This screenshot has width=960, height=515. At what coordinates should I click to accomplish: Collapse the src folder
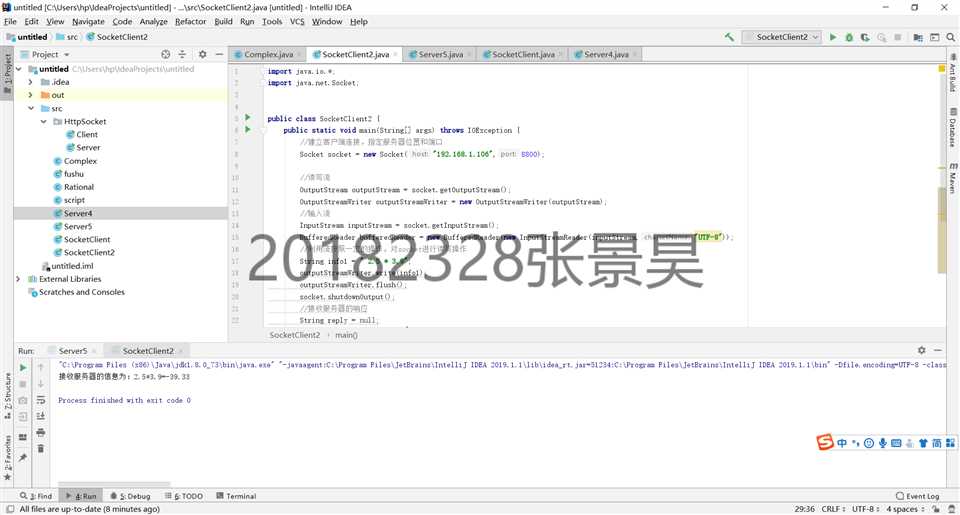point(31,108)
